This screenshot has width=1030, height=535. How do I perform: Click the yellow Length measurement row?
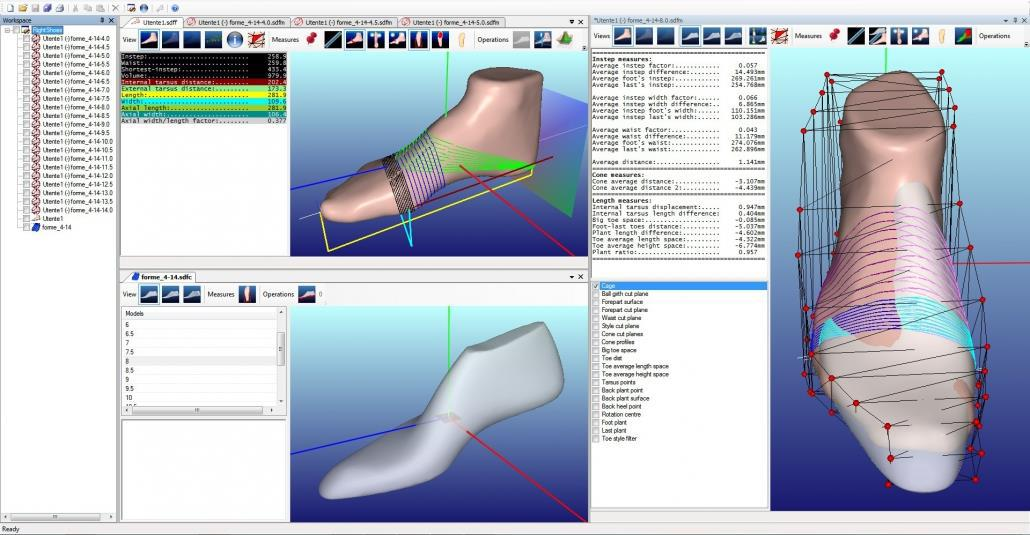[204, 95]
